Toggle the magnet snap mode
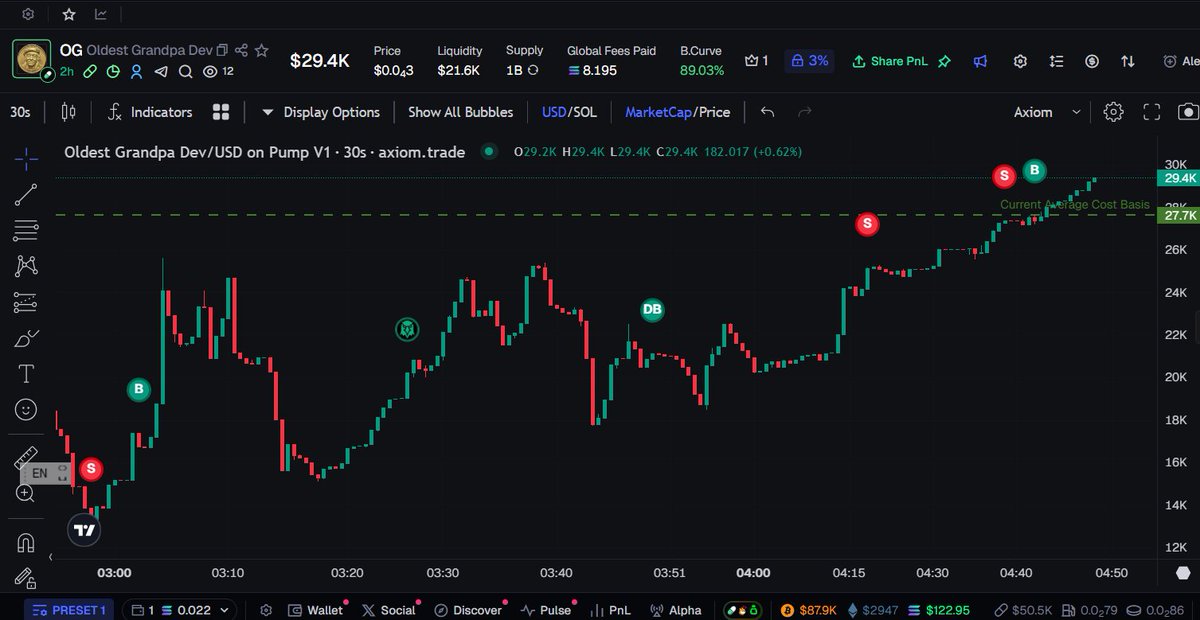This screenshot has width=1200, height=620. pyautogui.click(x=27, y=543)
